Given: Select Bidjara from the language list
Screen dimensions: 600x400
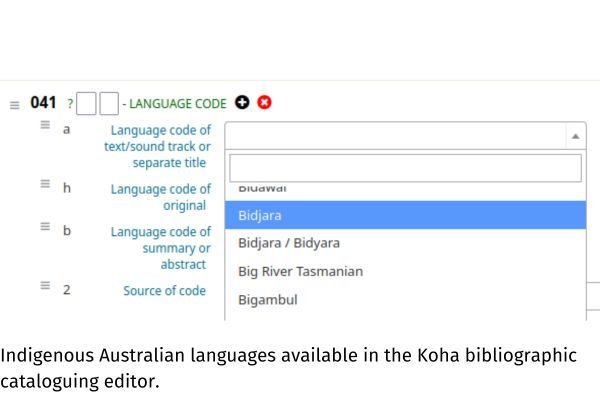Looking at the screenshot, I should click(405, 215).
